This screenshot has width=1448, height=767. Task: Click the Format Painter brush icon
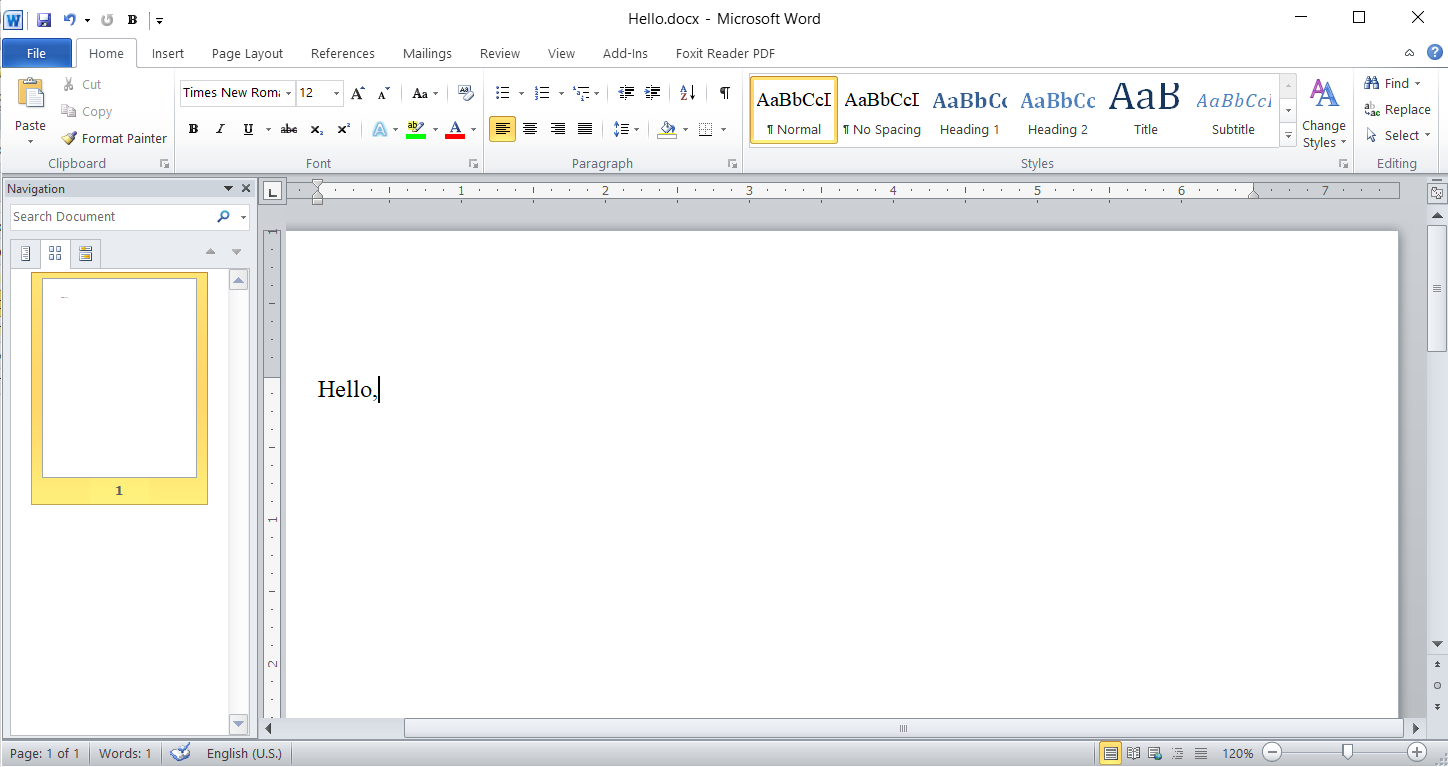pos(69,139)
